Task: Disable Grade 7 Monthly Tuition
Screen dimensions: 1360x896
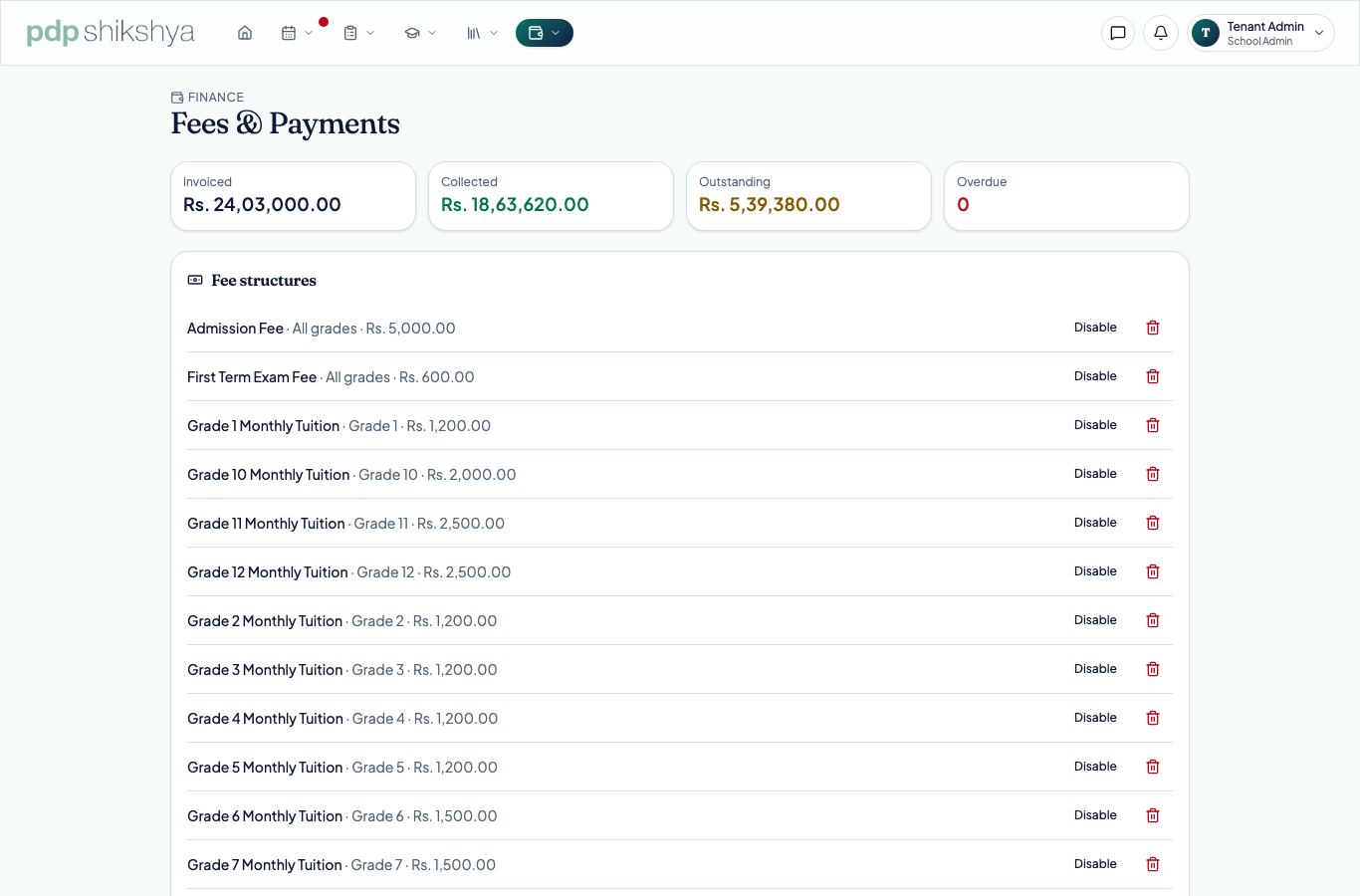Action: click(x=1095, y=864)
